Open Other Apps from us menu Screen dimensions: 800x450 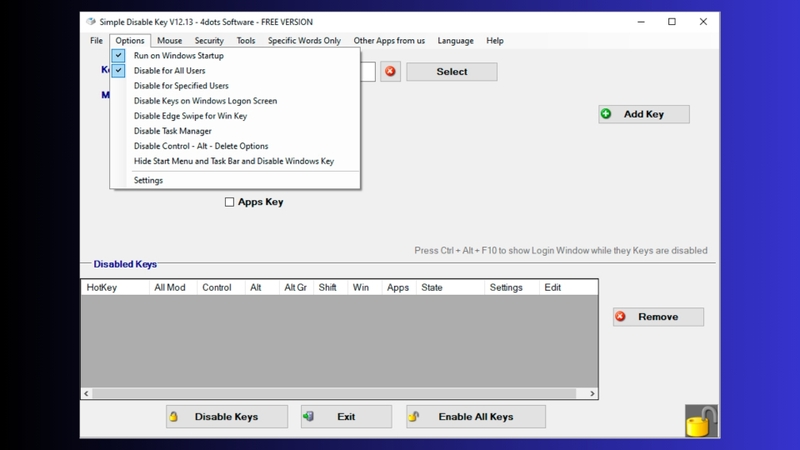click(x=389, y=40)
